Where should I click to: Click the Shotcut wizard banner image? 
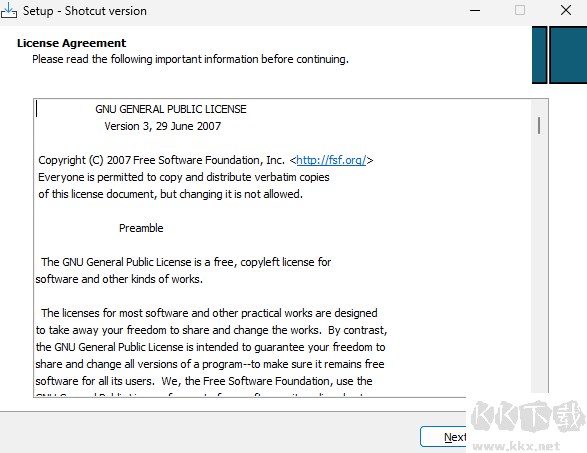tap(559, 55)
